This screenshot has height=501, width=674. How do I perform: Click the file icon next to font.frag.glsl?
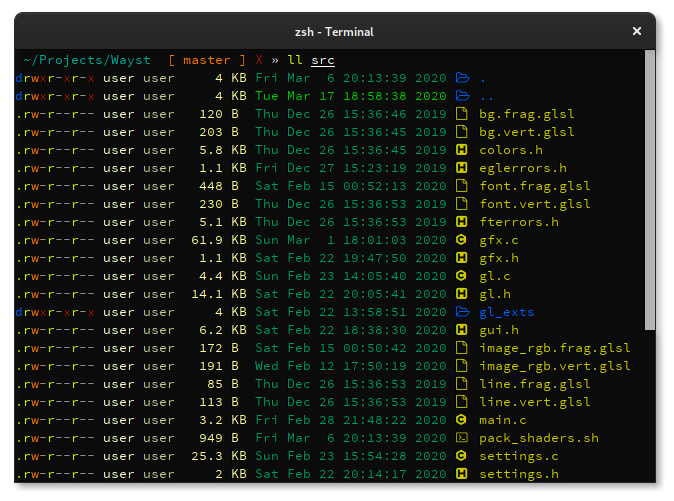pos(462,186)
